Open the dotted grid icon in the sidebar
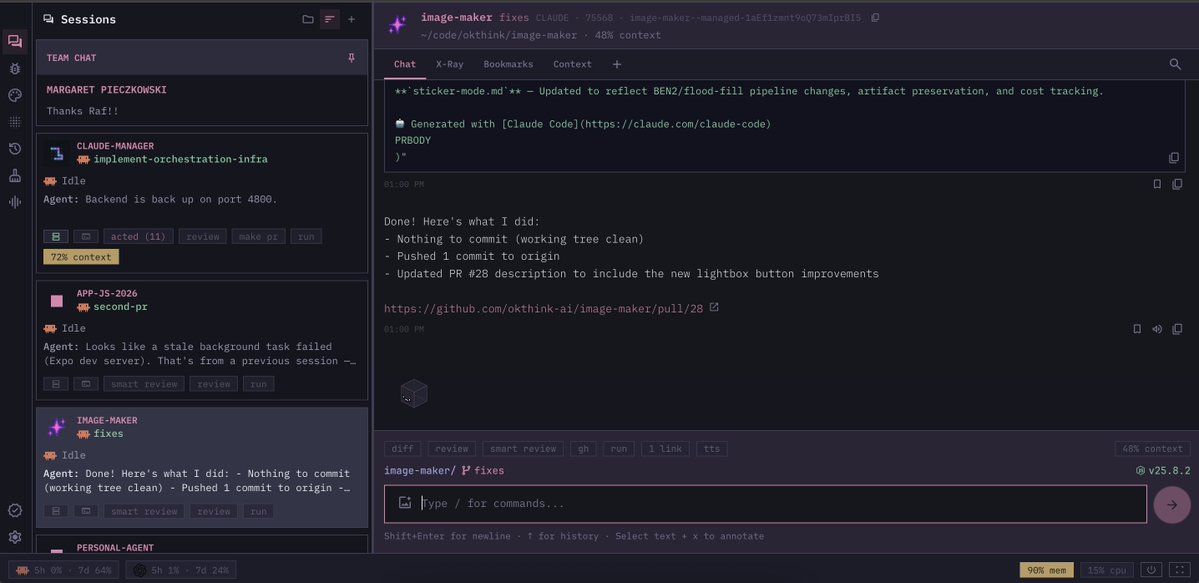1199x583 pixels. pyautogui.click(x=15, y=122)
